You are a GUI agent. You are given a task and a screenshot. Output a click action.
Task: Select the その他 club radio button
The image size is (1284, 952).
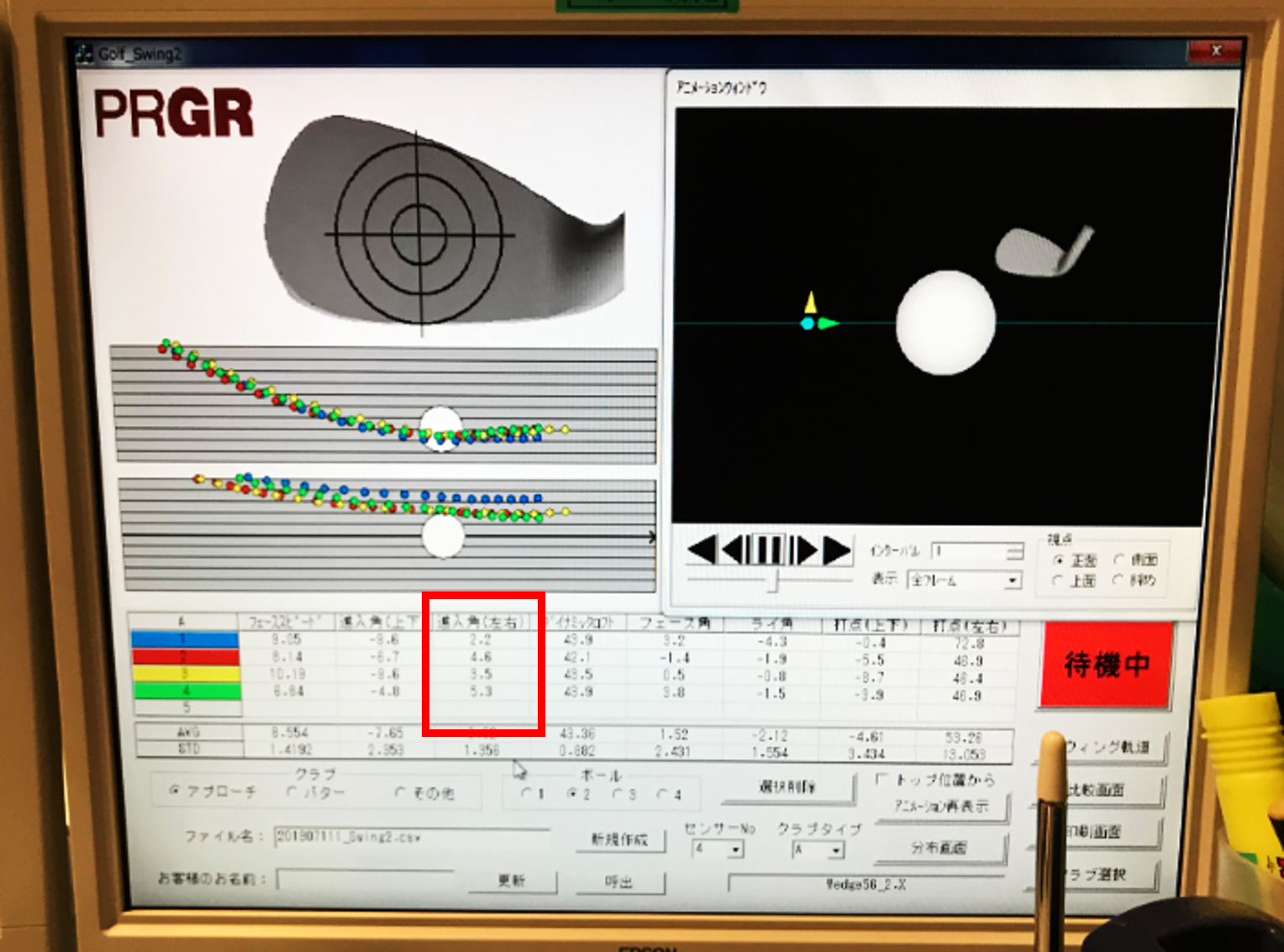400,792
